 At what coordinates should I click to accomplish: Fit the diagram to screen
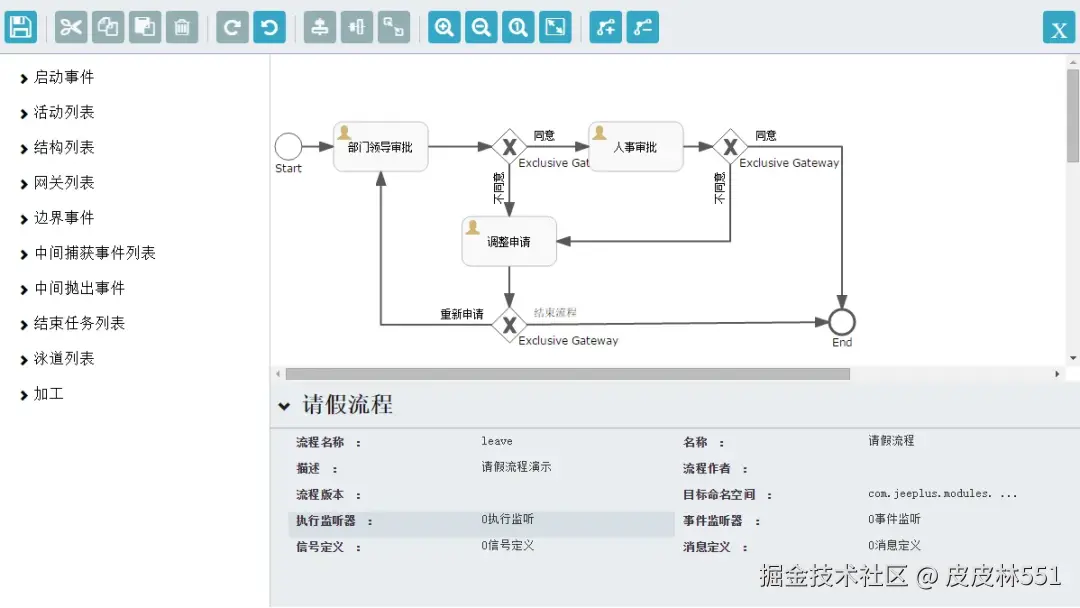pyautogui.click(x=555, y=27)
